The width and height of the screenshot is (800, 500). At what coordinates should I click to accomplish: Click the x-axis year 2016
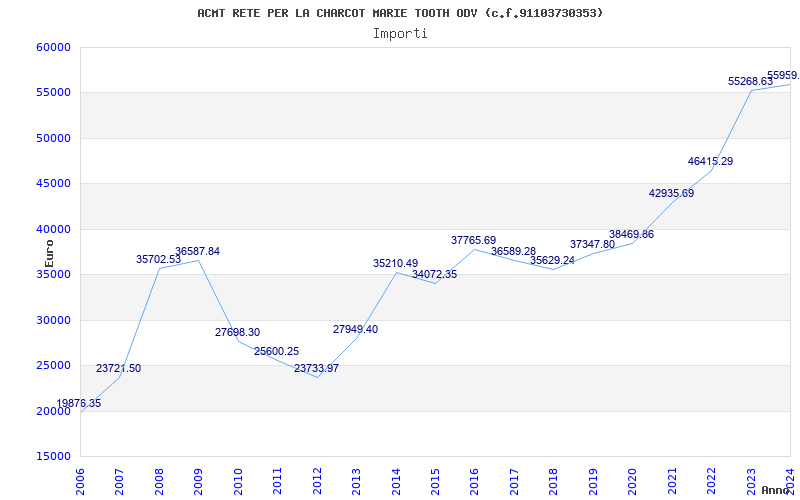(x=474, y=482)
